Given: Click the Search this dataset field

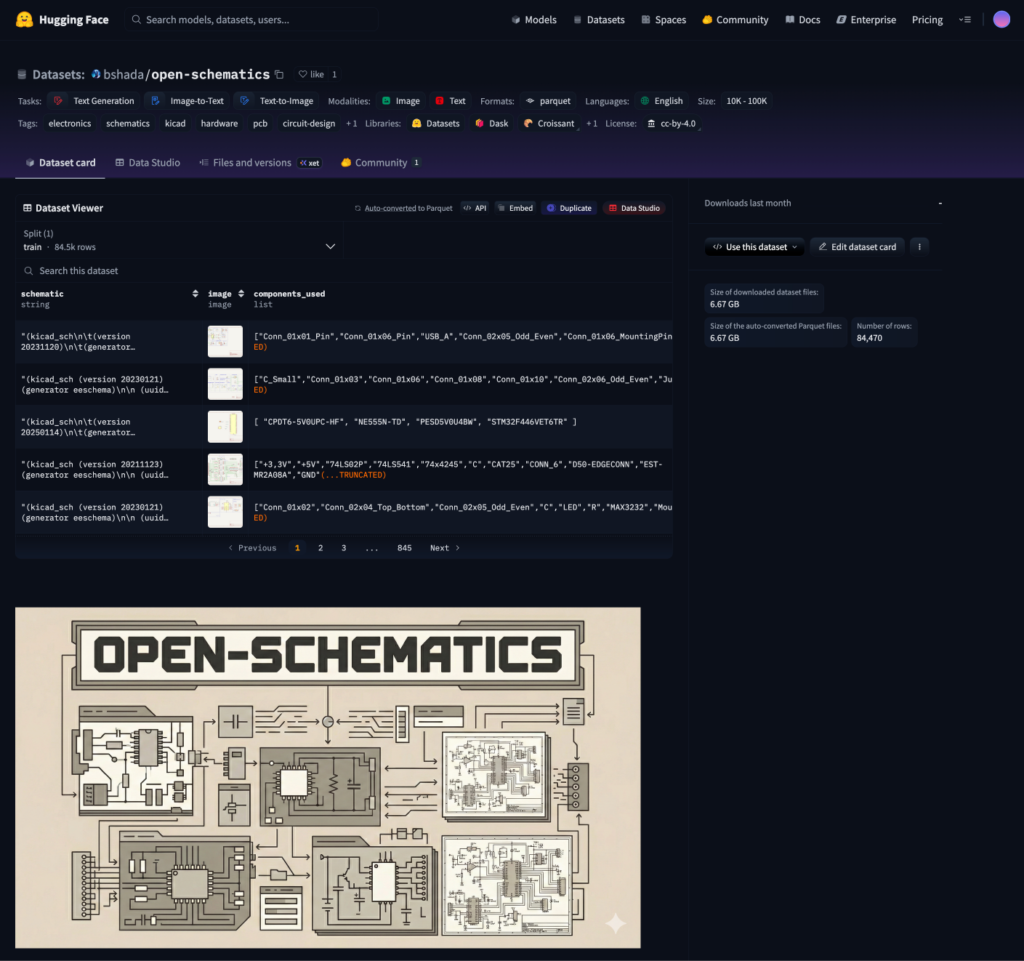Looking at the screenshot, I should coord(180,271).
